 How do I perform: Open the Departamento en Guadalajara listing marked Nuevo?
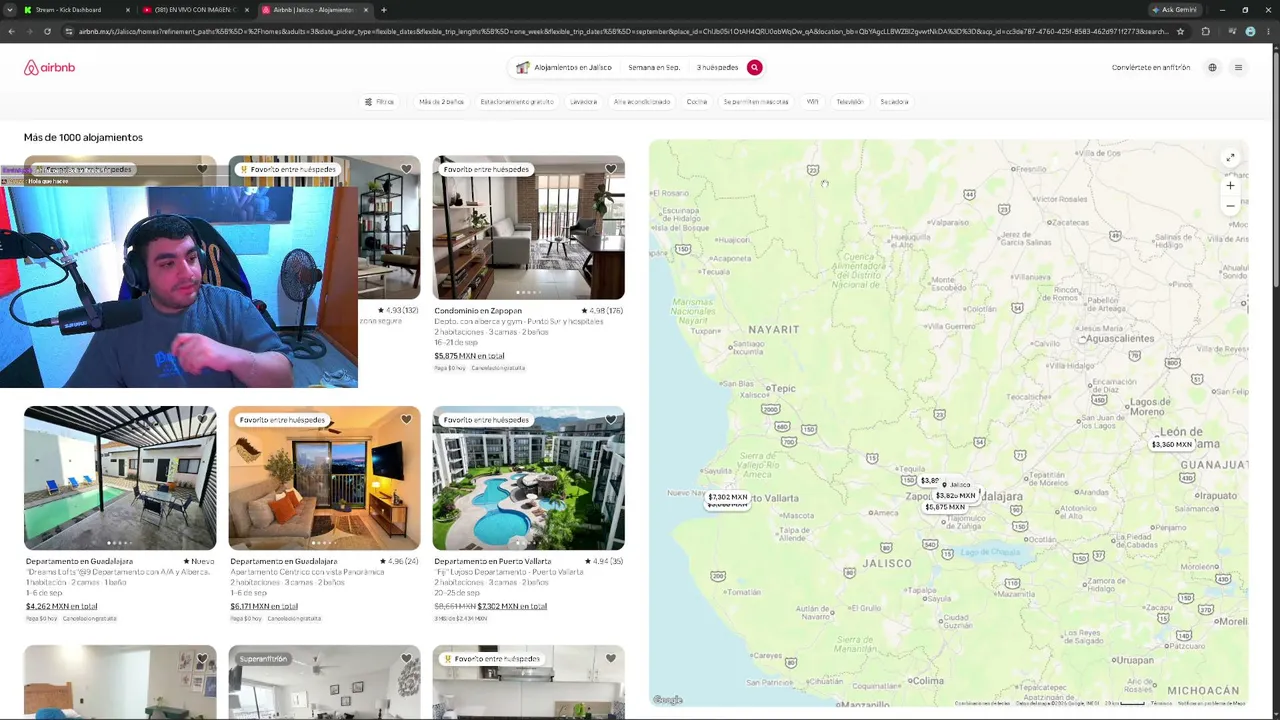(x=79, y=561)
